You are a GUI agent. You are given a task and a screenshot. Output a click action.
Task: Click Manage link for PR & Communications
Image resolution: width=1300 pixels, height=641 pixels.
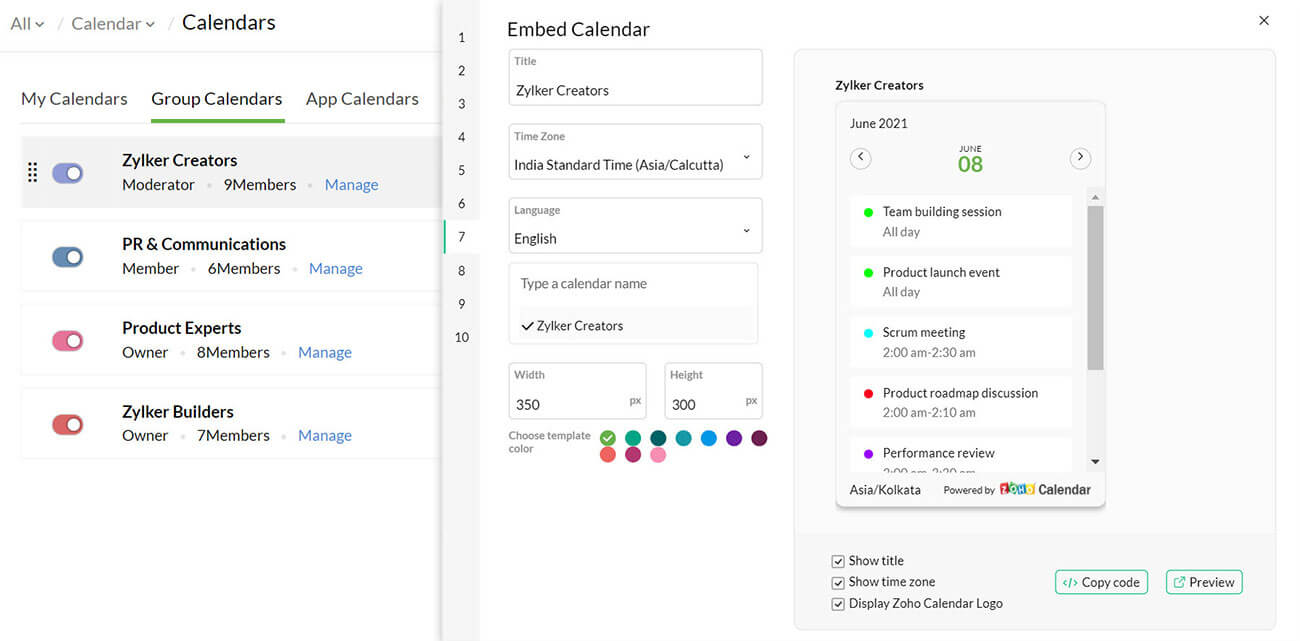click(335, 269)
